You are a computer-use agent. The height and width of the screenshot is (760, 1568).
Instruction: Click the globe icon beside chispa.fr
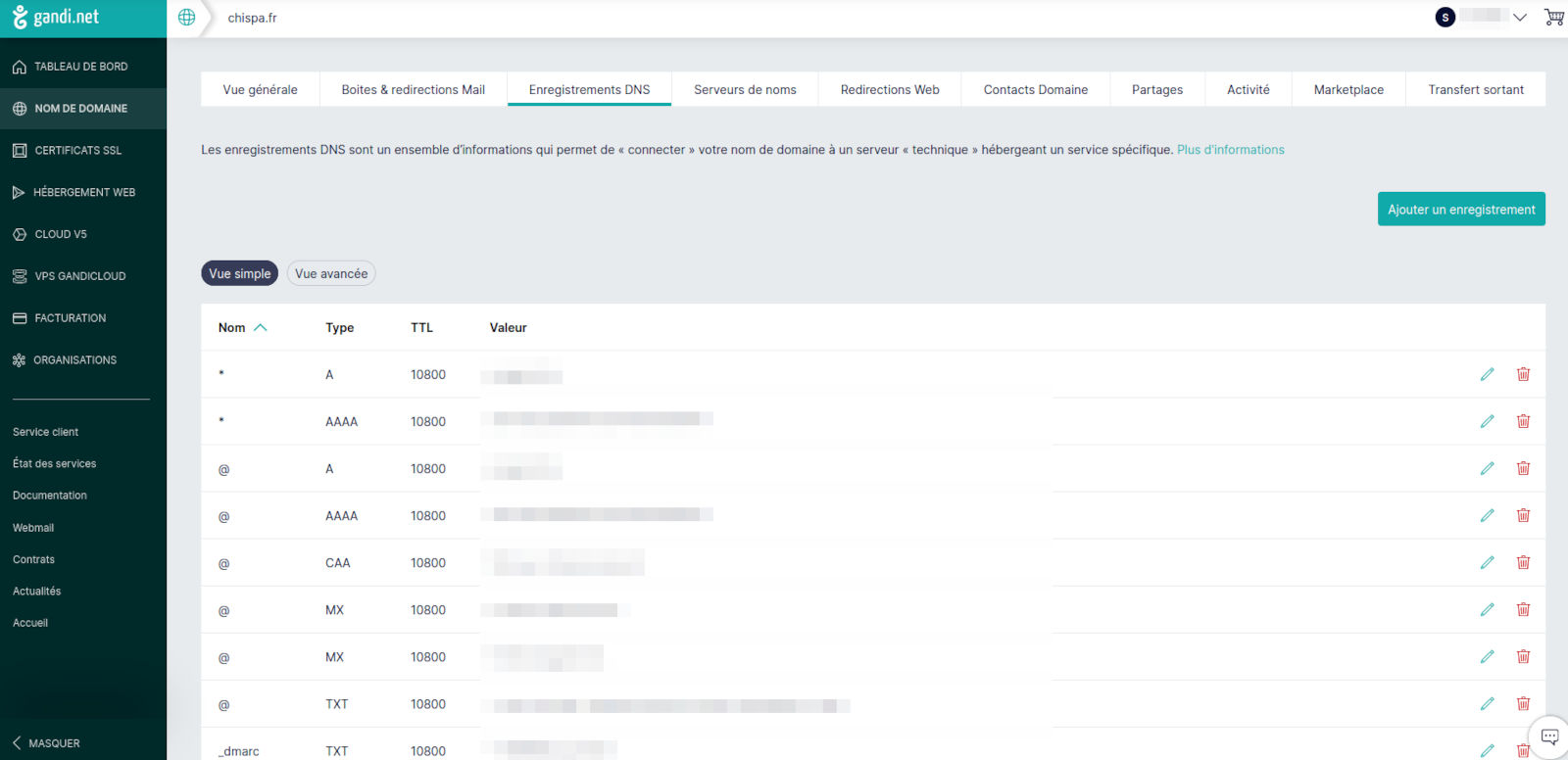[x=186, y=18]
